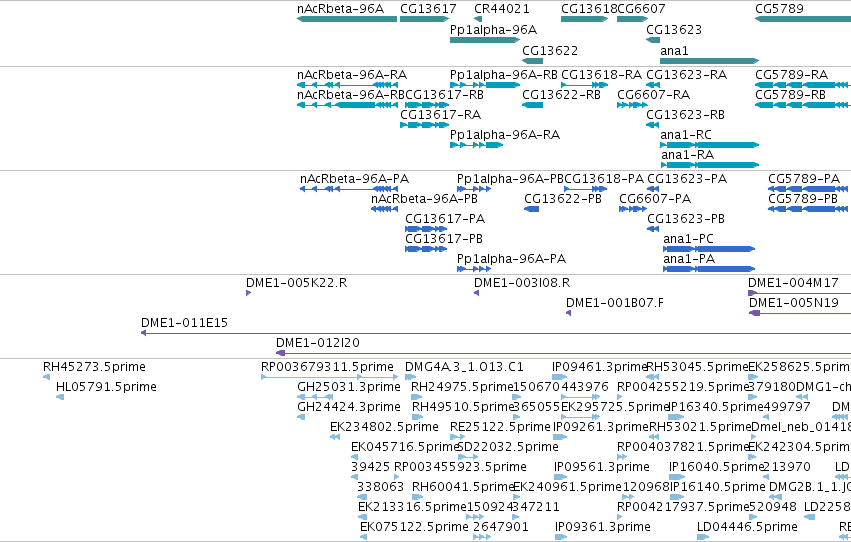851x542 pixels.
Task: Click the CG5789-PA protein feature
Action: (808, 189)
